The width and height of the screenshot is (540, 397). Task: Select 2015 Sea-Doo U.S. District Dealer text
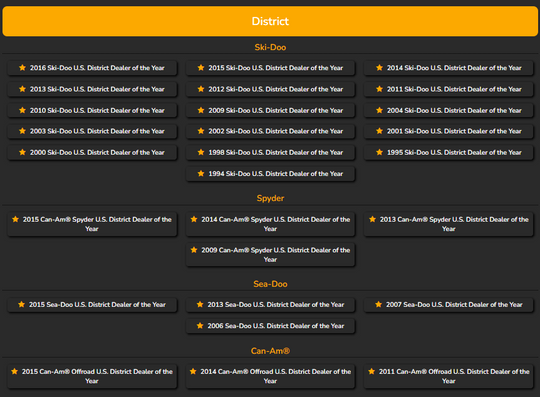point(97,305)
